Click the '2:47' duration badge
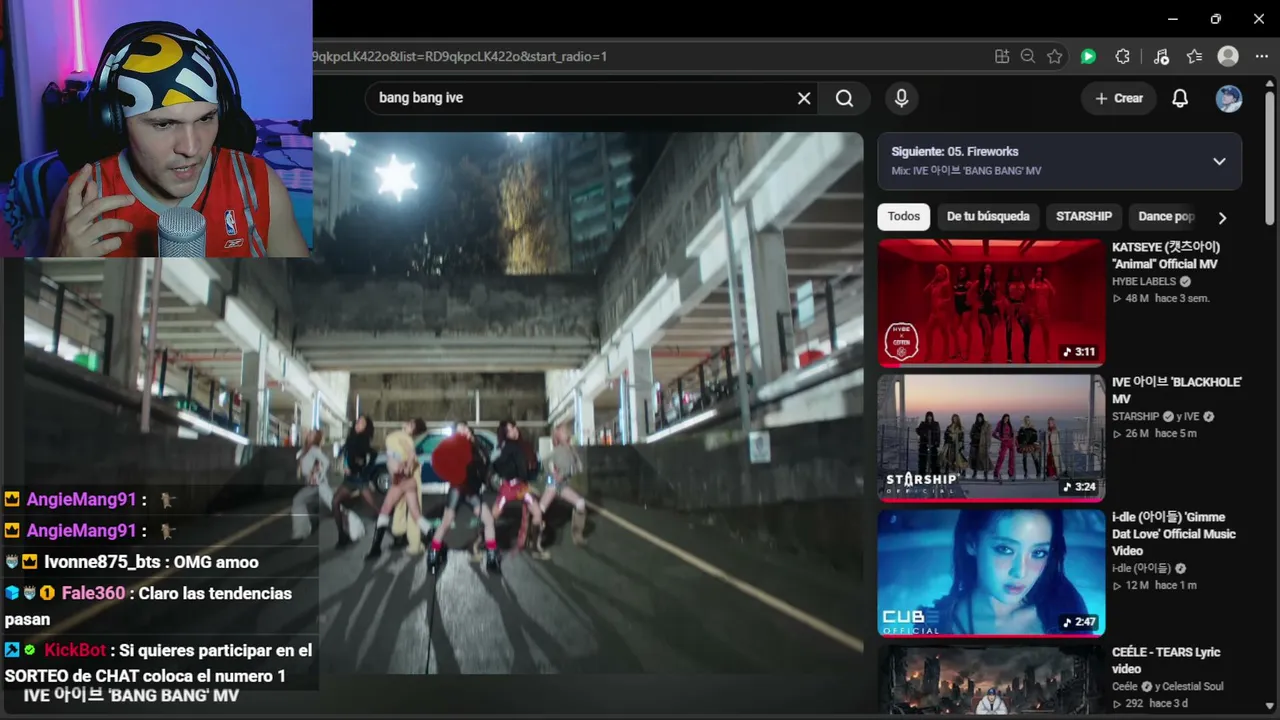This screenshot has height=720, width=1280. [1079, 622]
